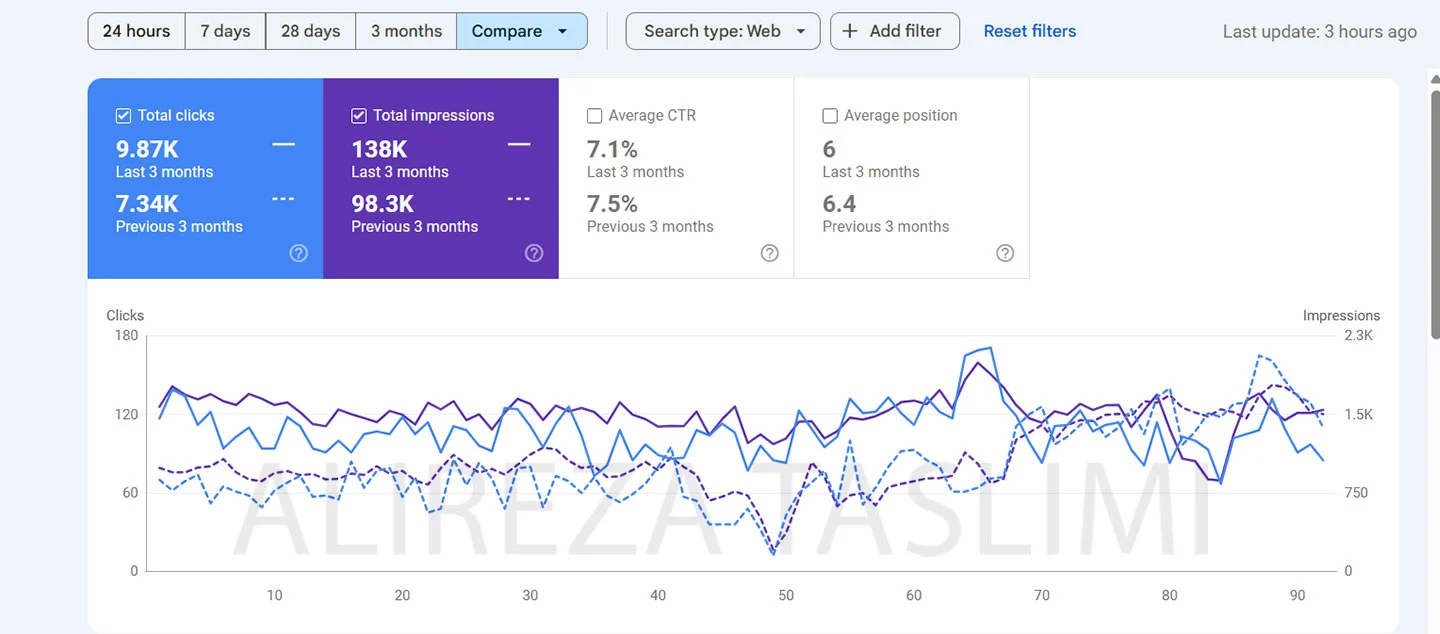Click help icon on Average position card
Image resolution: width=1440 pixels, height=634 pixels.
[x=1005, y=253]
